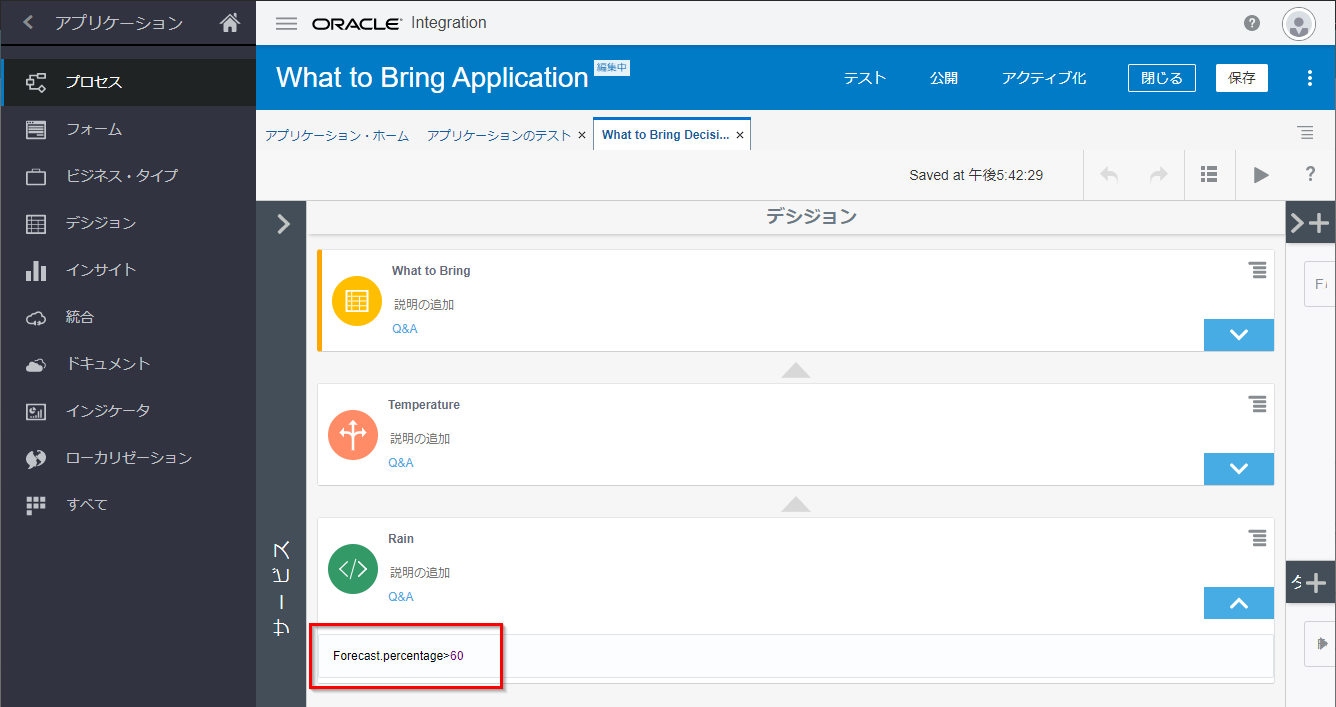Open the What to Bring decision menu icon

click(x=1257, y=270)
